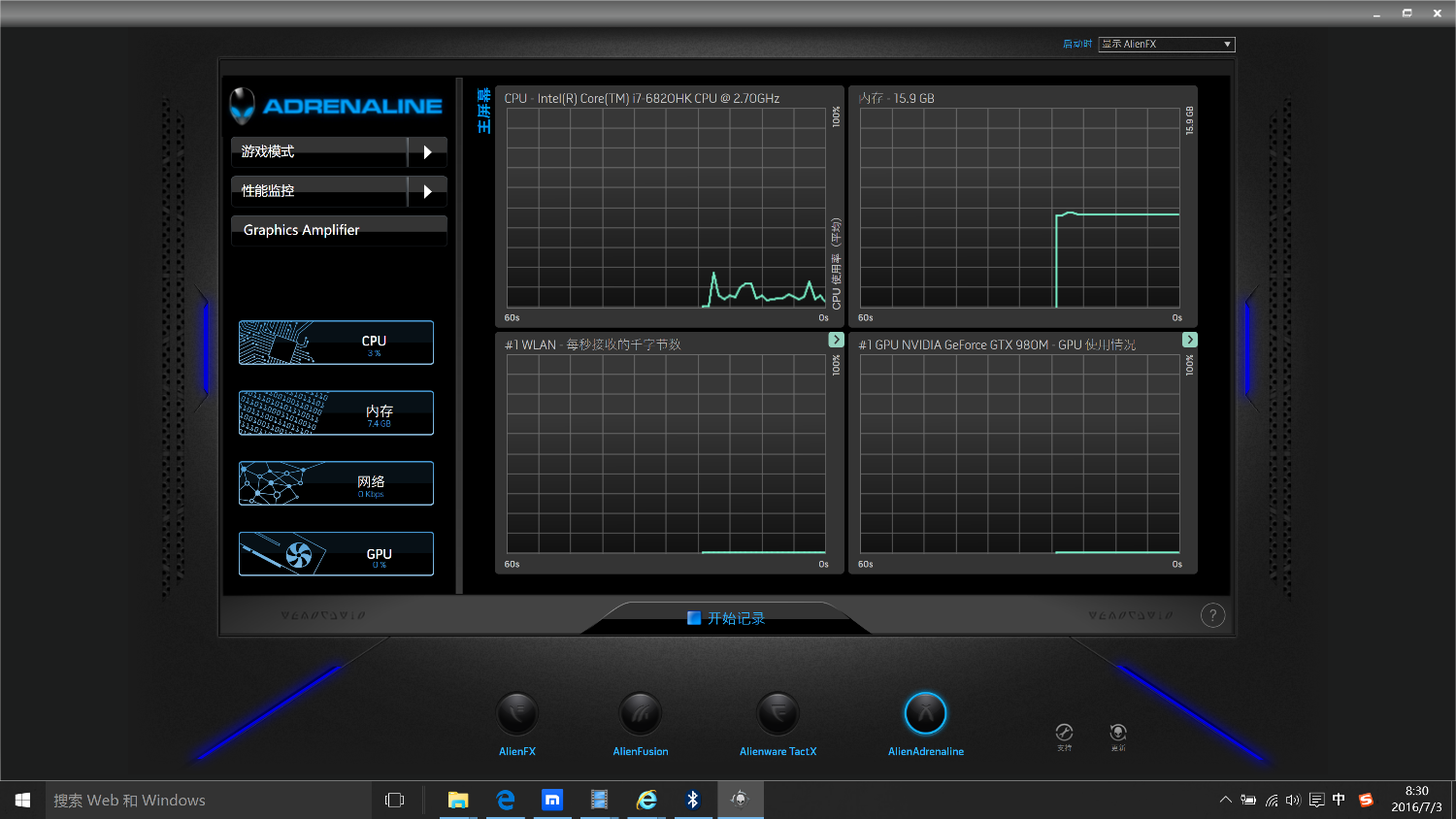Open the Alienware TactX module

pyautogui.click(x=778, y=714)
